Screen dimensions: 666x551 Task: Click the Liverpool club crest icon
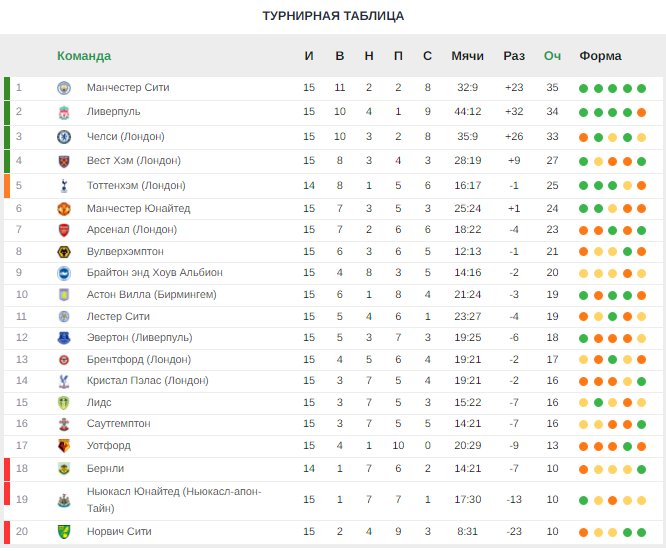point(64,113)
